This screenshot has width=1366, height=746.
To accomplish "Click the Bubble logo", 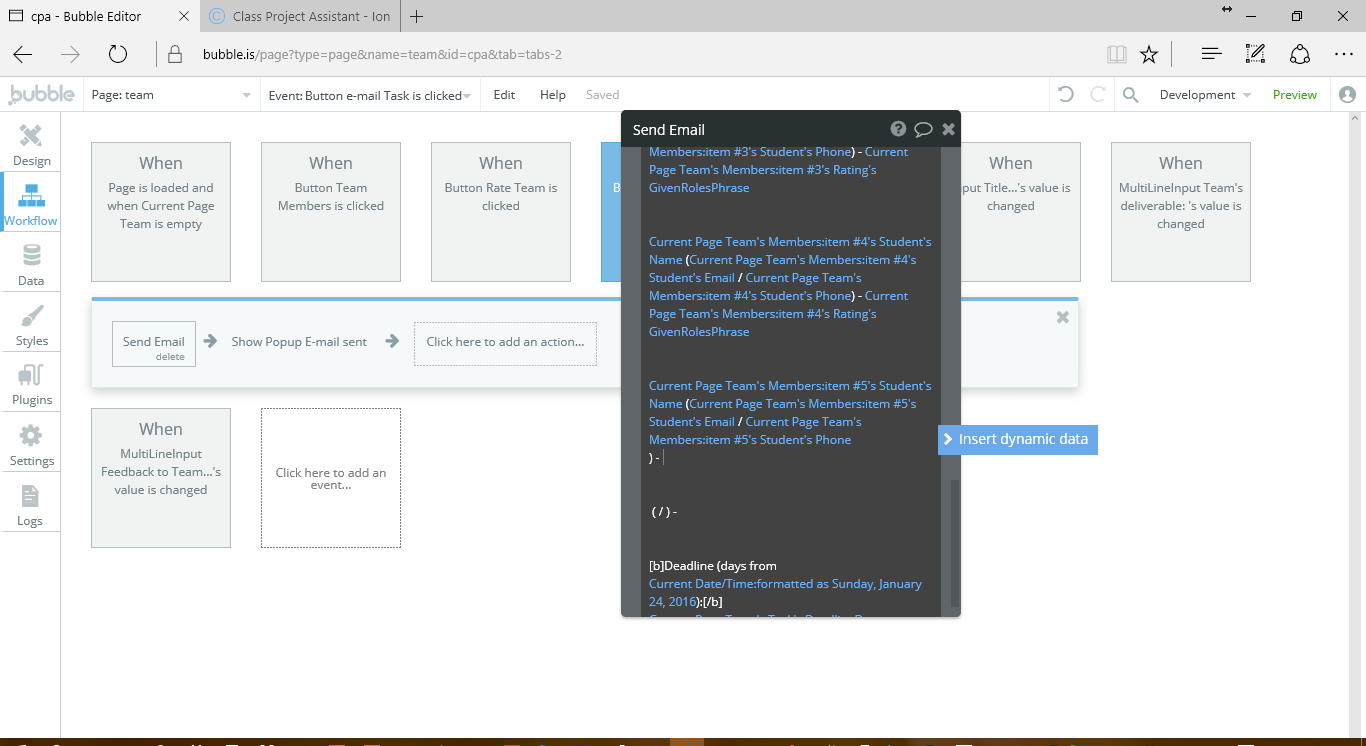I will [41, 95].
